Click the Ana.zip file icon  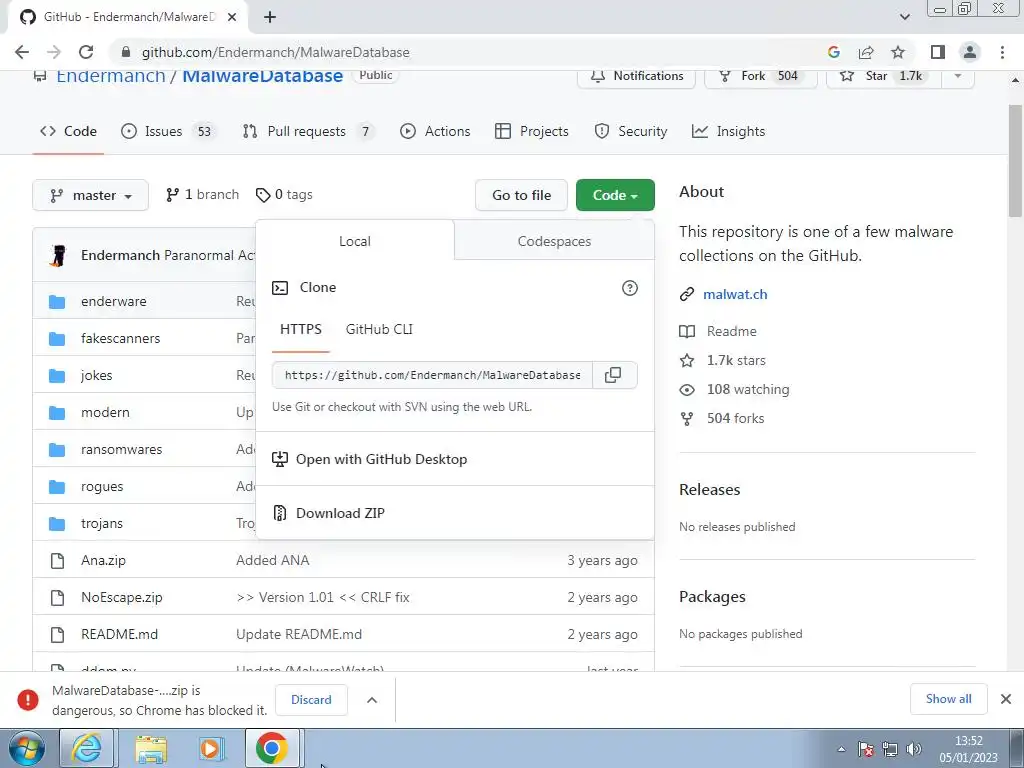click(x=57, y=560)
